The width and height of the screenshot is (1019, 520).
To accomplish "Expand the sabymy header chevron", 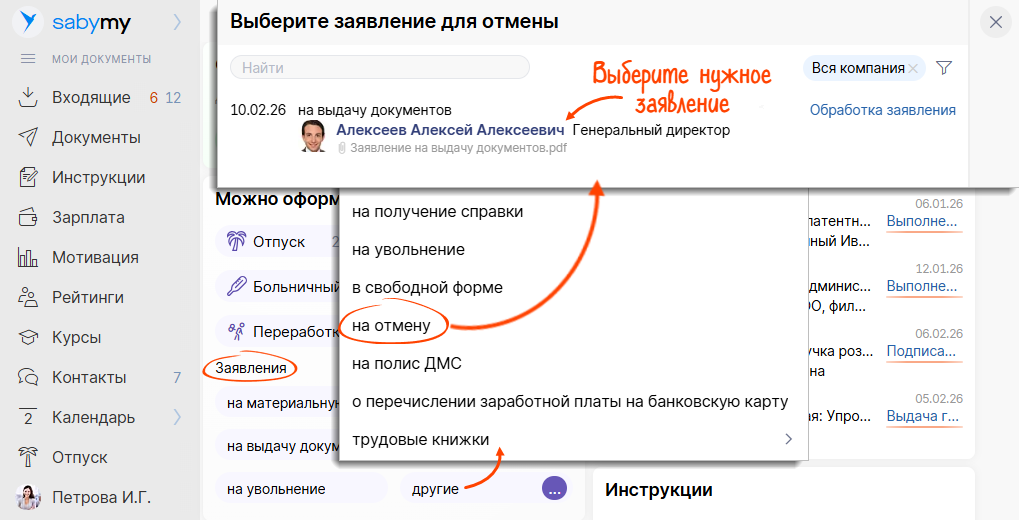I will click(x=178, y=21).
